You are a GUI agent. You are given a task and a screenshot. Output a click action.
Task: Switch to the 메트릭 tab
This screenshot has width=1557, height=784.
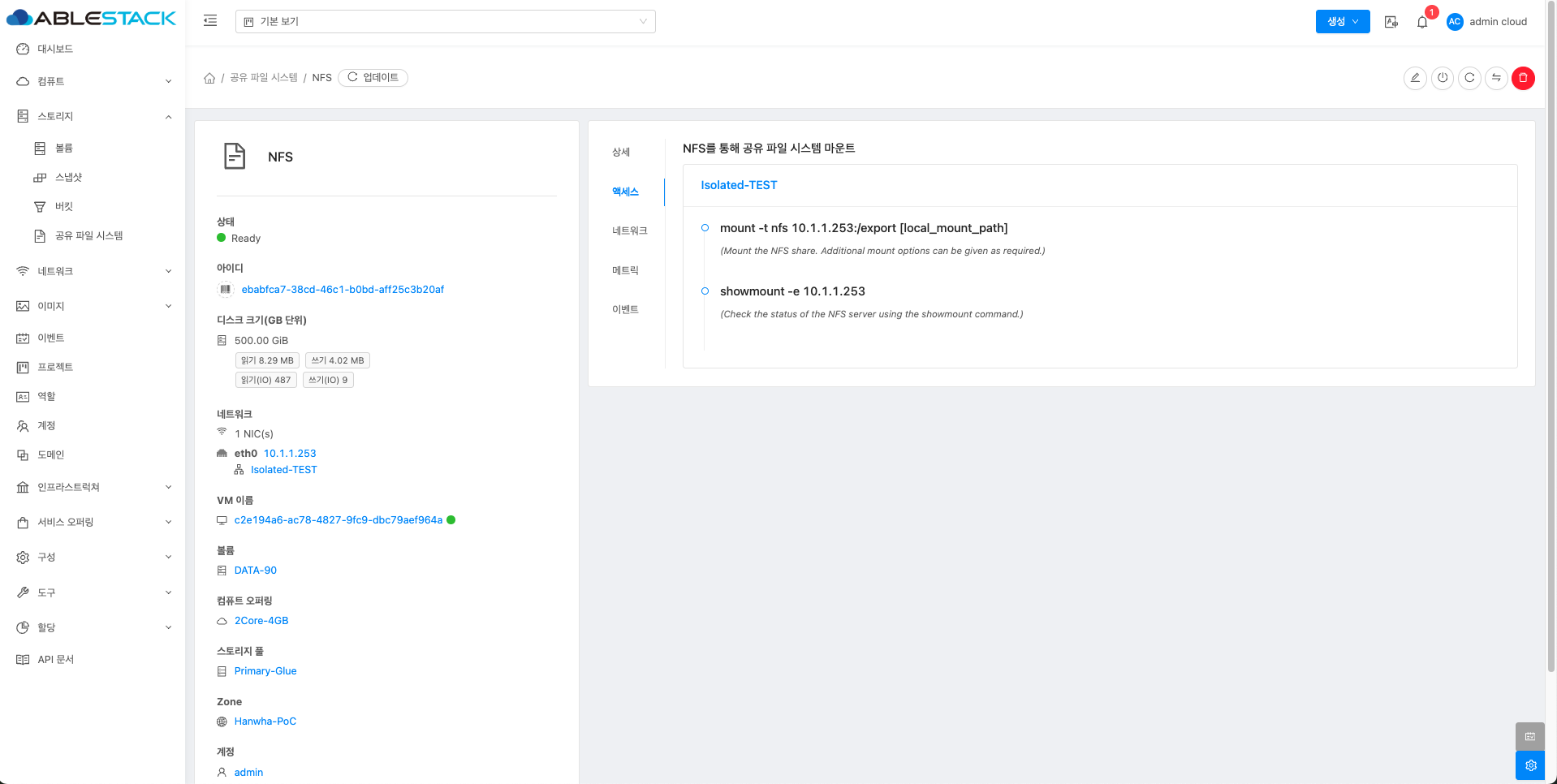point(625,270)
